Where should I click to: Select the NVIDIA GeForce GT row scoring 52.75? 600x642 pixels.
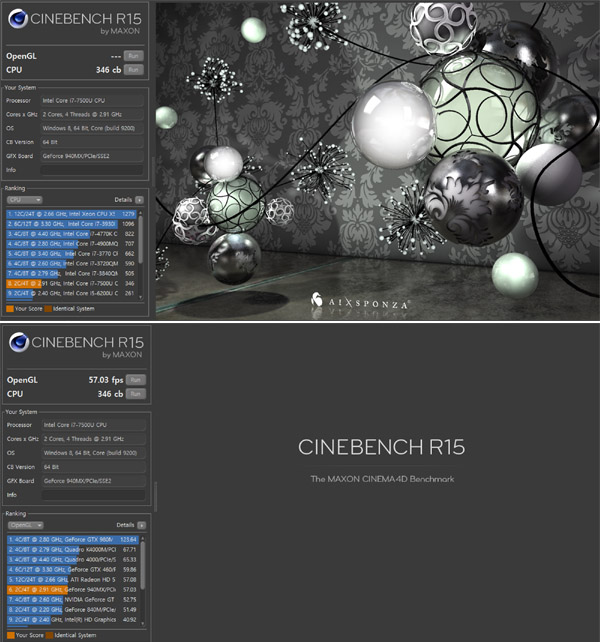click(x=73, y=599)
